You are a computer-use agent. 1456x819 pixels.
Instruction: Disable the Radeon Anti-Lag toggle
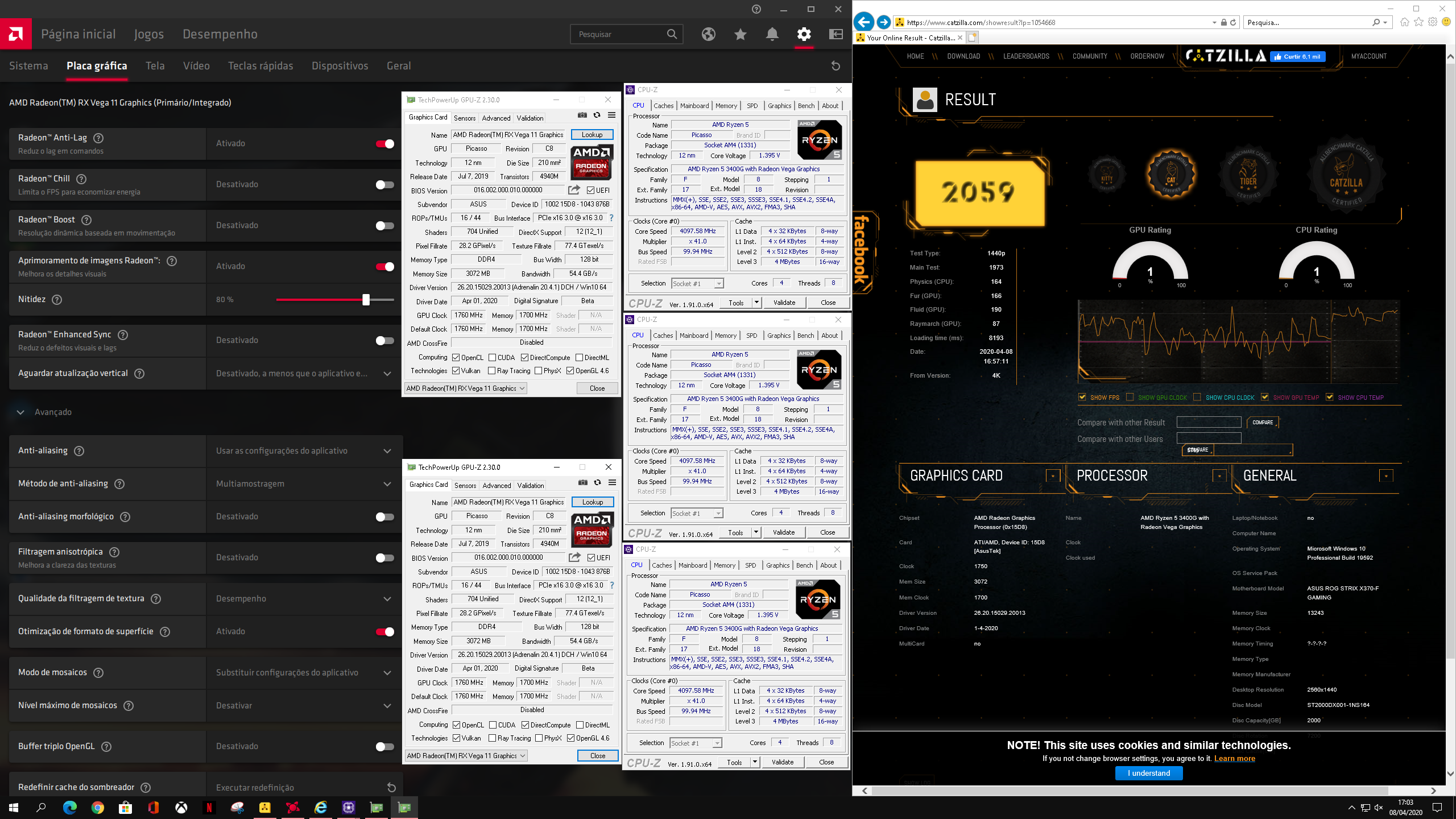[385, 144]
